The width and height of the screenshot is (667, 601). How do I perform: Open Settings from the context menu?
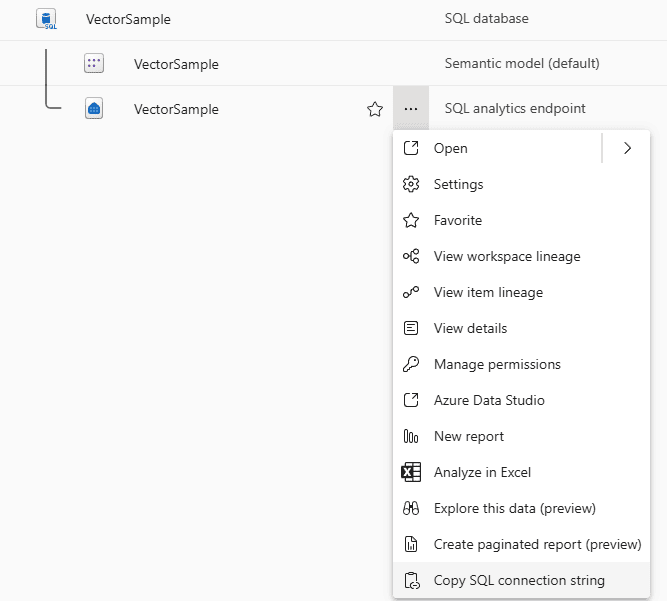(522, 185)
